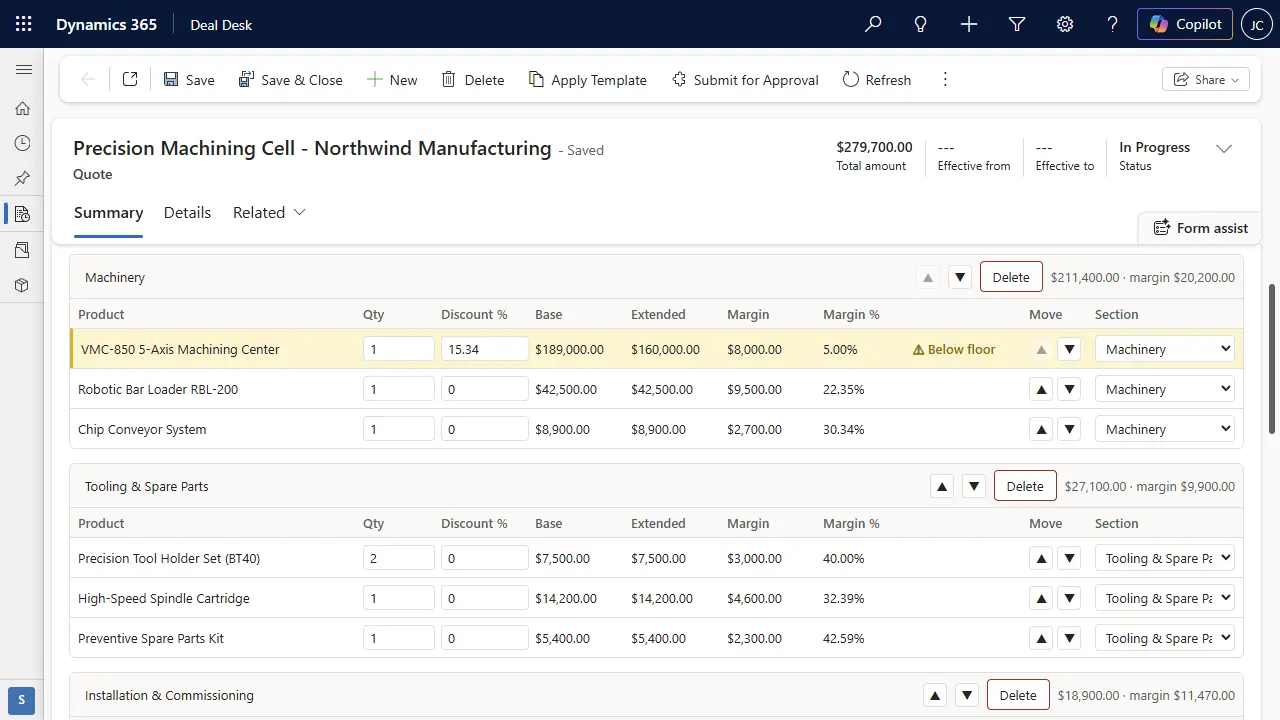Move Installation & Commissioning section up
Image resolution: width=1280 pixels, height=720 pixels.
tap(935, 695)
